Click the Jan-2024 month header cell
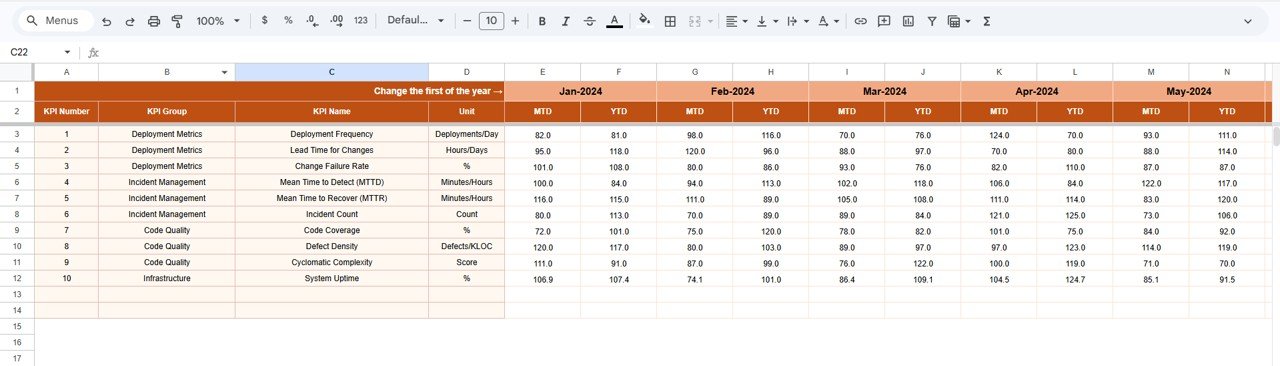This screenshot has width=1280, height=366. pos(581,91)
